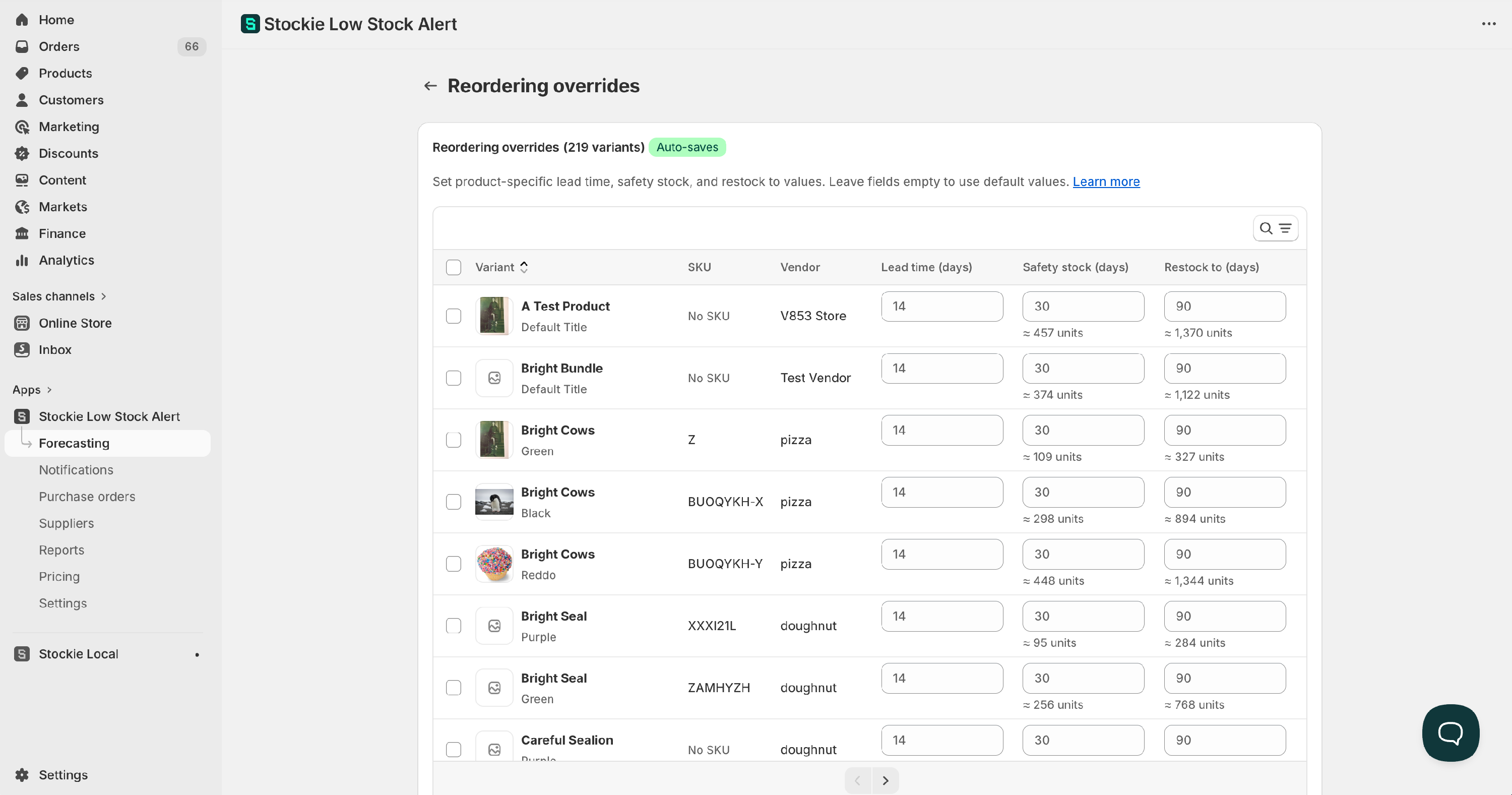Expand the Sales channels section
The image size is (1512, 795).
59,296
